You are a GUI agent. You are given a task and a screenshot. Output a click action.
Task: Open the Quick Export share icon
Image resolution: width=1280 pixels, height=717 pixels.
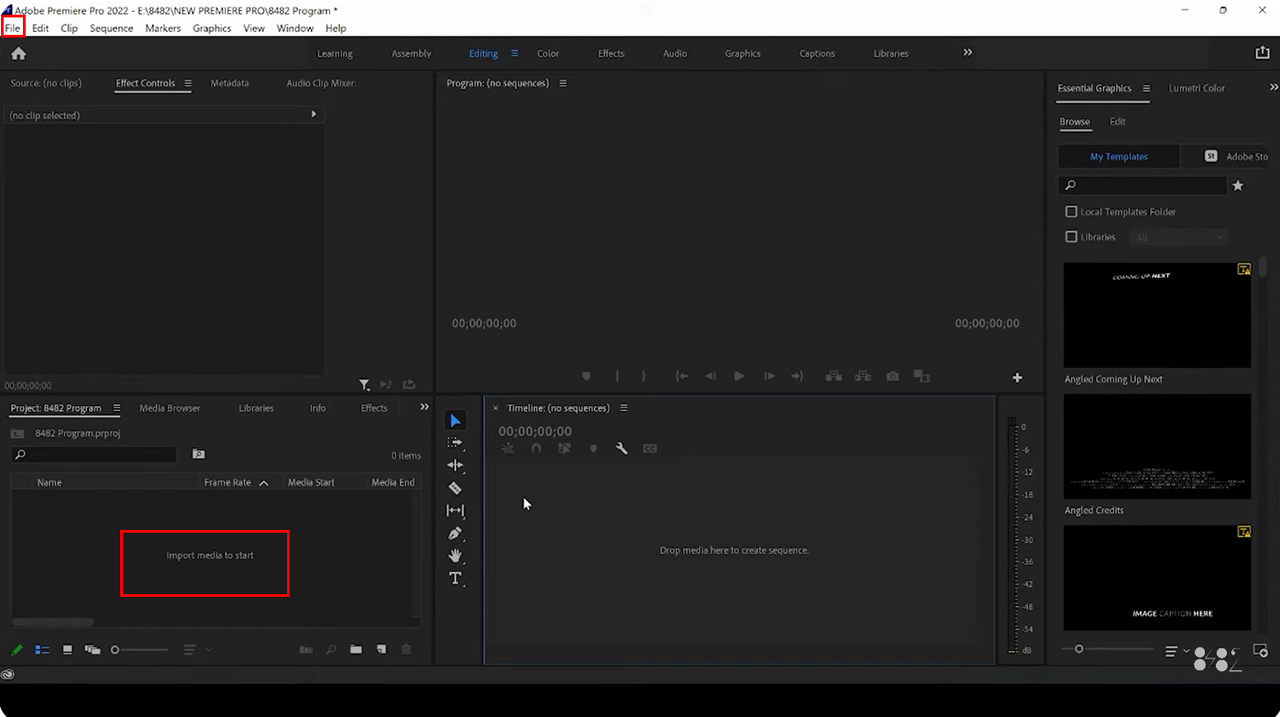[x=1262, y=53]
